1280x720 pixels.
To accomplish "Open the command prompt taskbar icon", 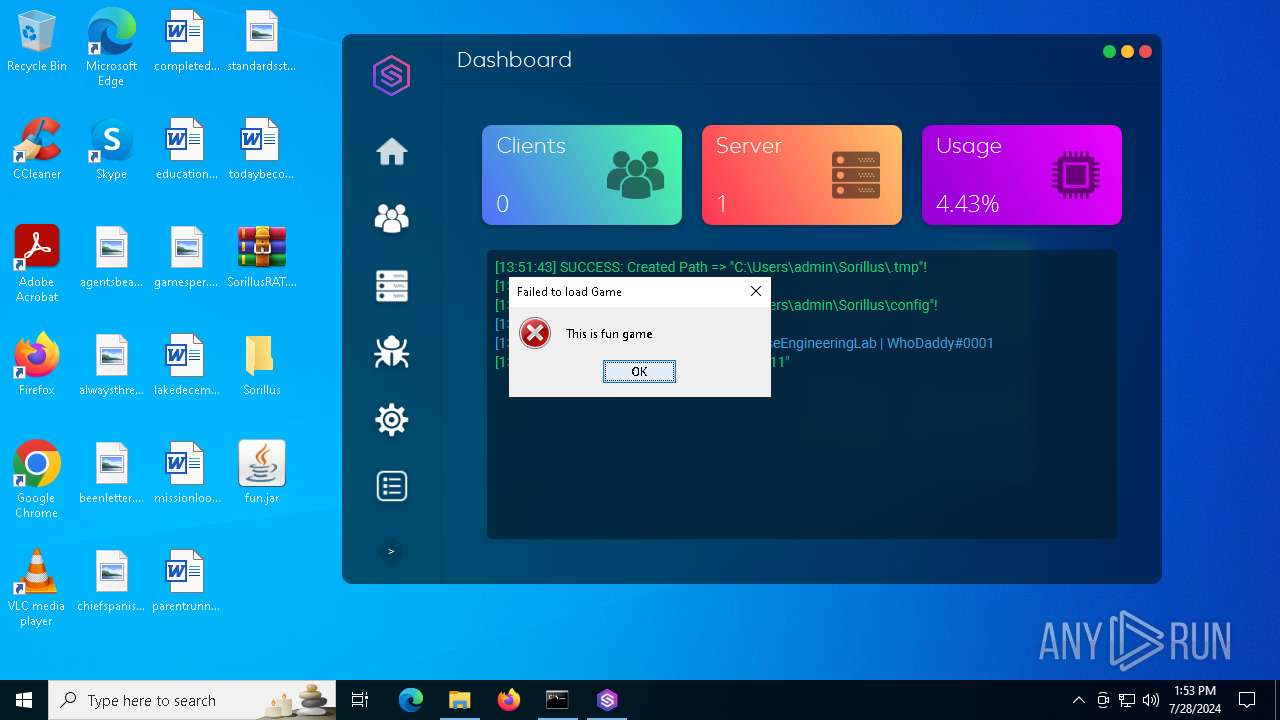I will coord(557,700).
